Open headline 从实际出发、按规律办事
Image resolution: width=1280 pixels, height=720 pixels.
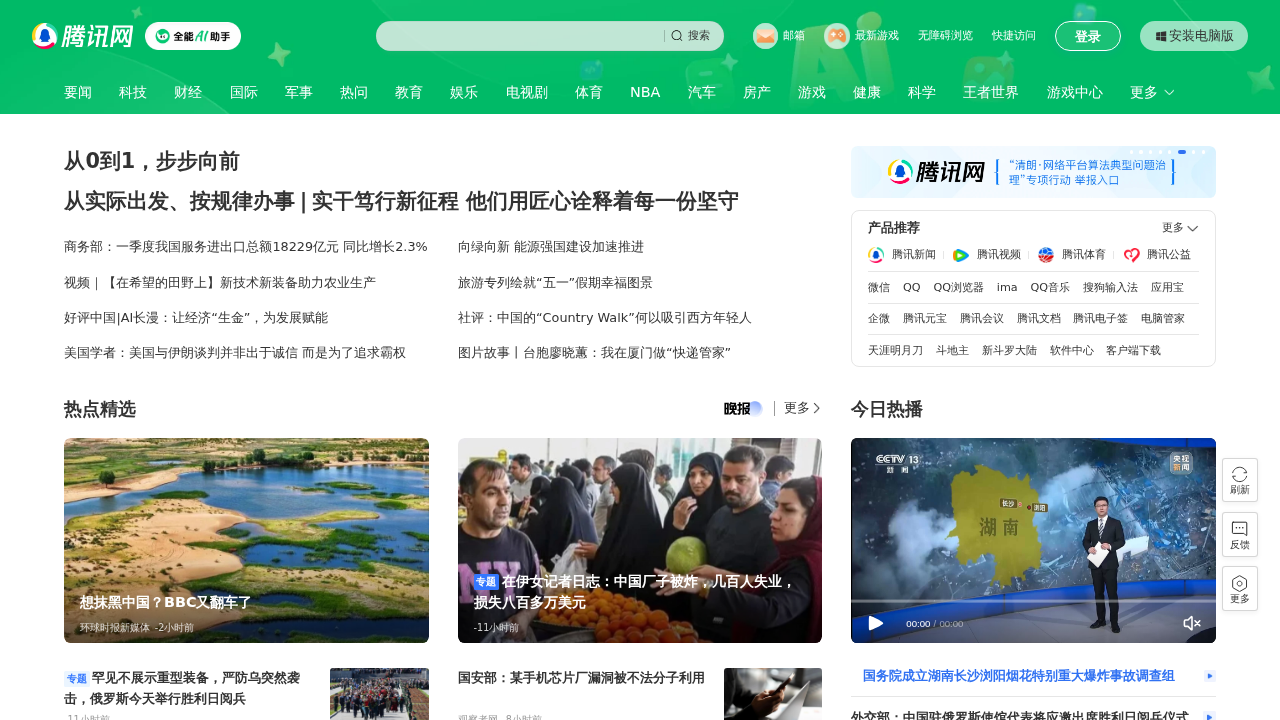[401, 201]
